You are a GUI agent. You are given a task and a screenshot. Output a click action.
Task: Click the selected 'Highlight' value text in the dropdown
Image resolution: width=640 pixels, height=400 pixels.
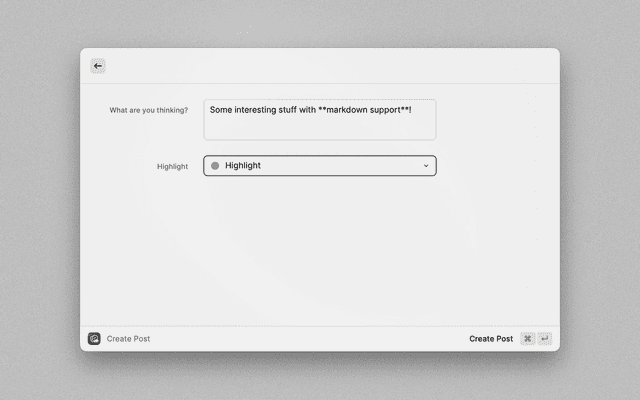pyautogui.click(x=243, y=166)
